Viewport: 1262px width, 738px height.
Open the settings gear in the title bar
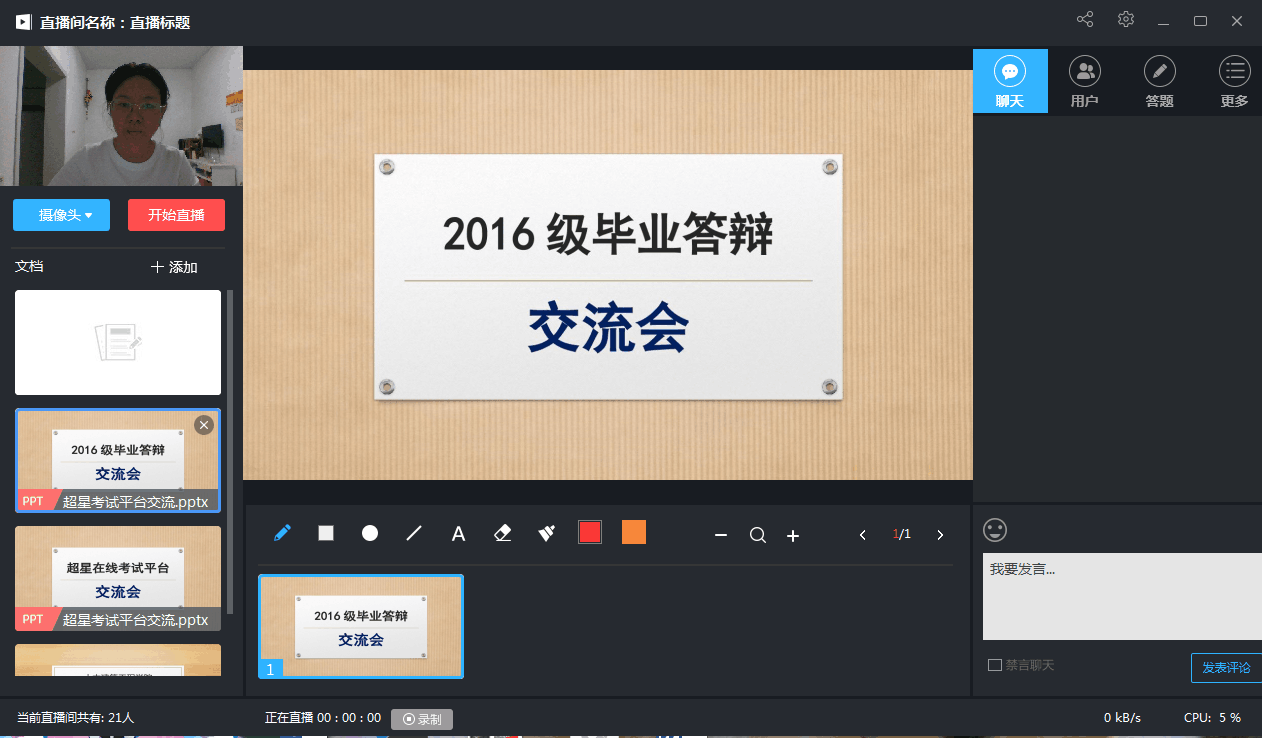(x=1125, y=19)
